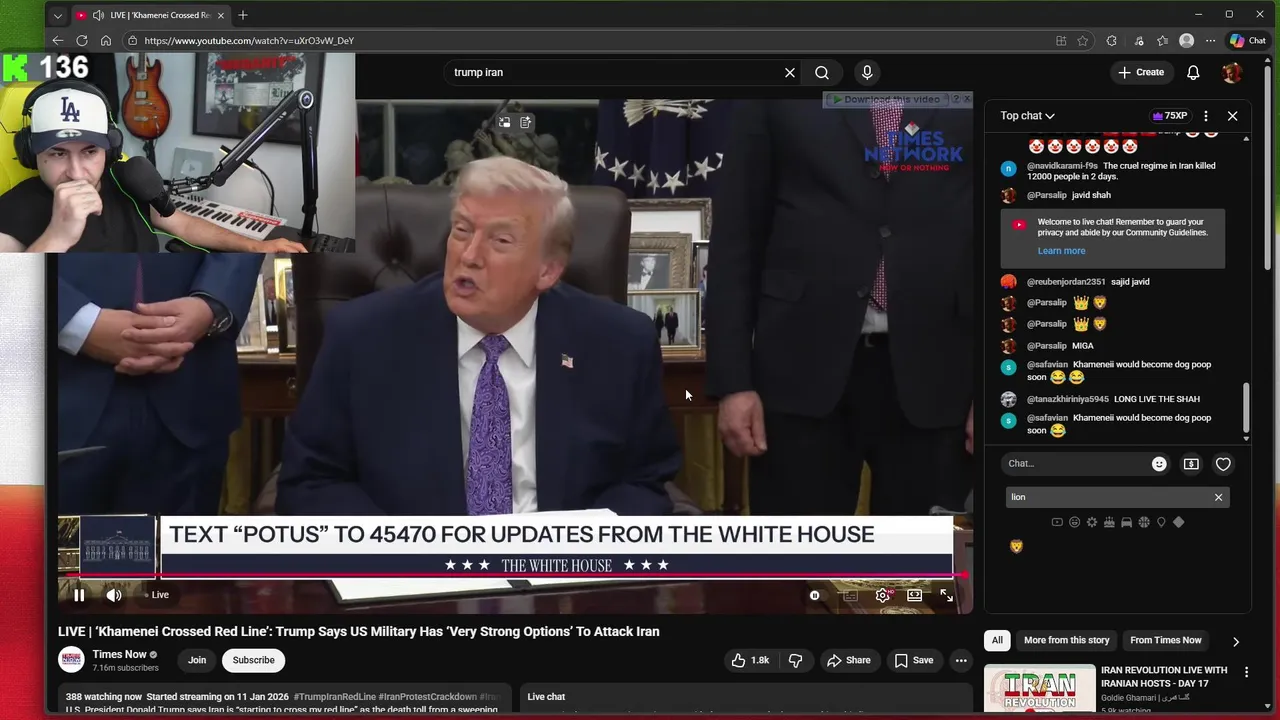
Task: Clear the lion emoji search
Action: click(1218, 497)
